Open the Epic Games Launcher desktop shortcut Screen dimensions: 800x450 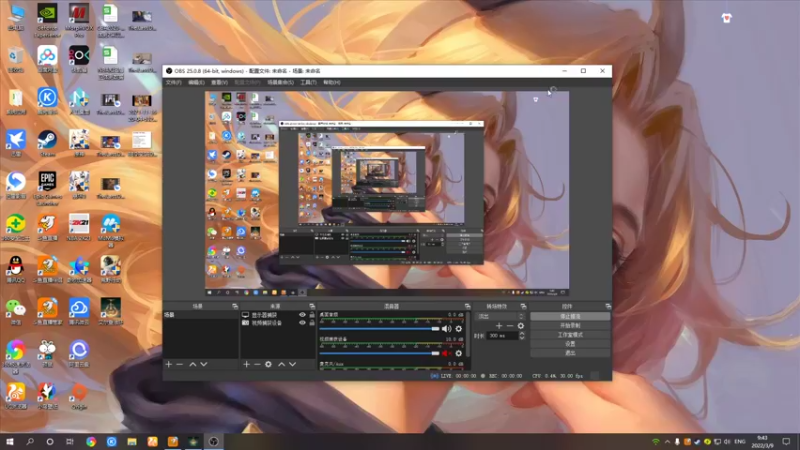click(x=47, y=188)
